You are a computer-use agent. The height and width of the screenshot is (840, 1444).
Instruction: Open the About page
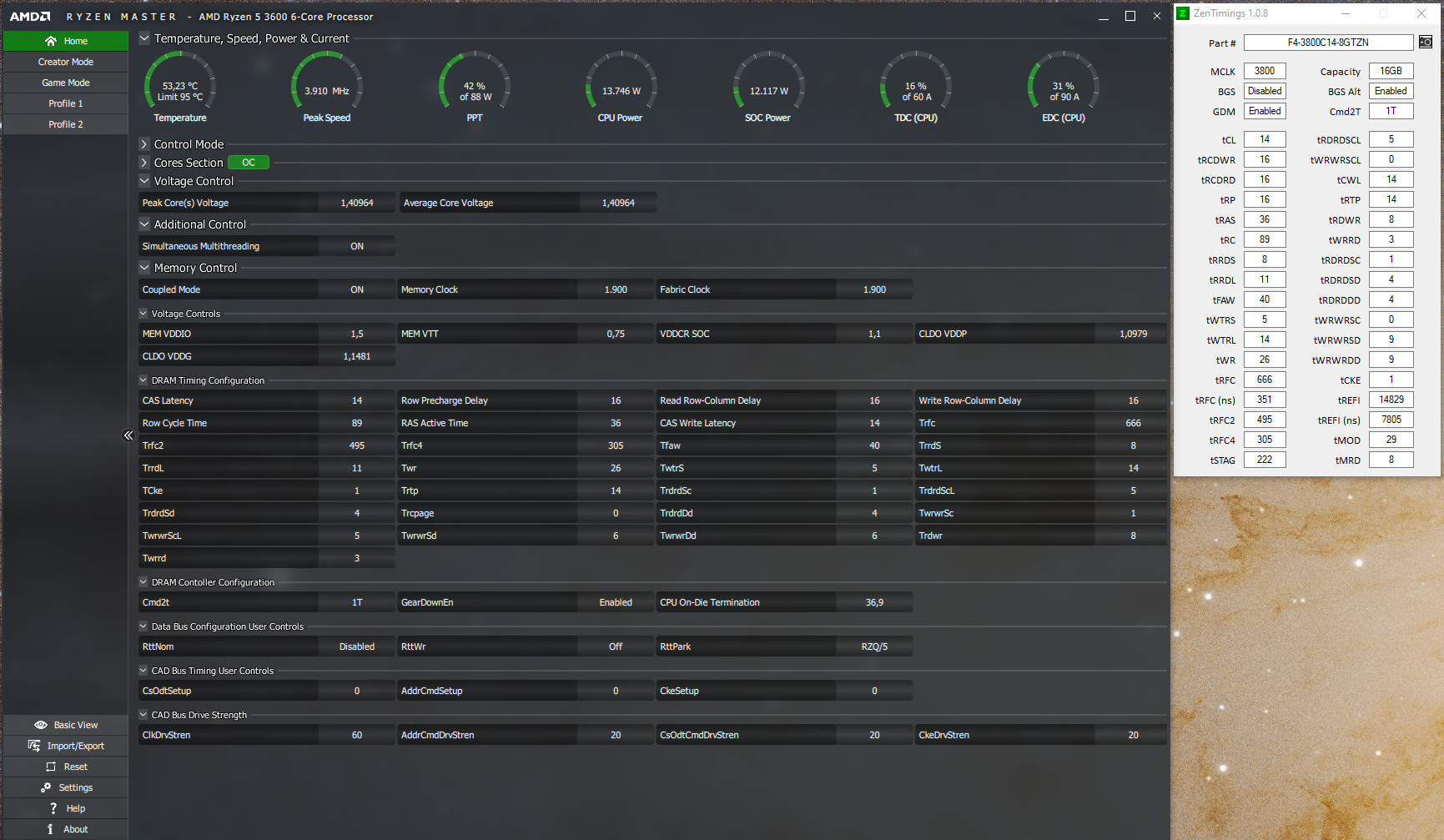tap(66, 829)
